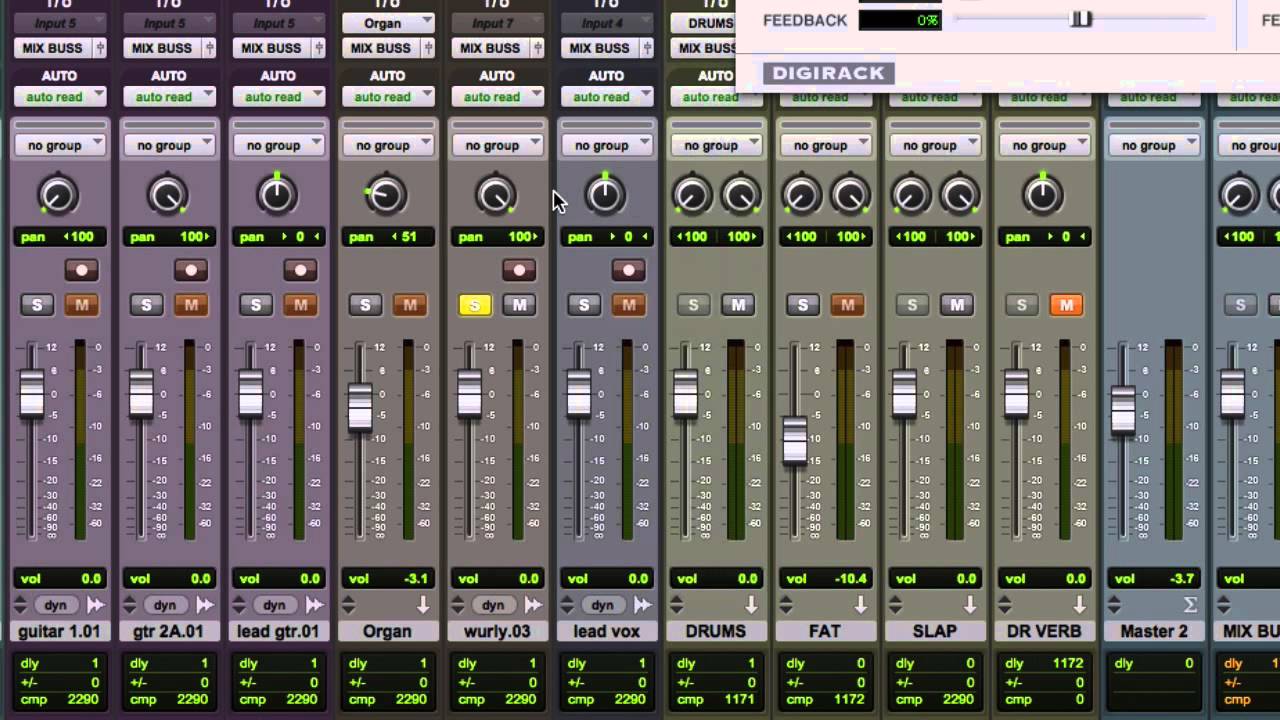Screen dimensions: 1280x720
Task: Click the down arrow icon on DRUMS
Action: click(751, 605)
